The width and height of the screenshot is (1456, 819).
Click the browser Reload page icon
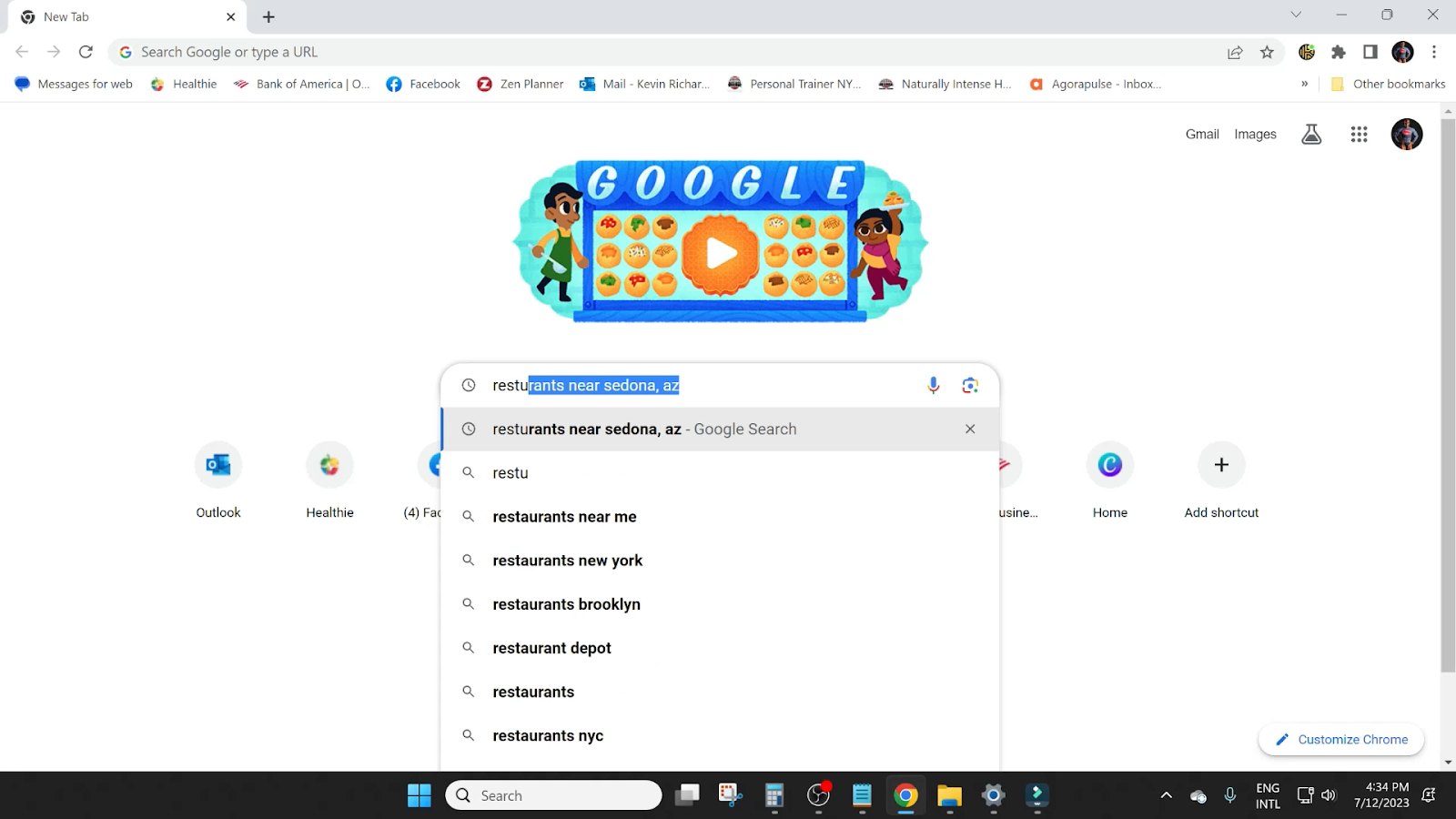pyautogui.click(x=86, y=52)
